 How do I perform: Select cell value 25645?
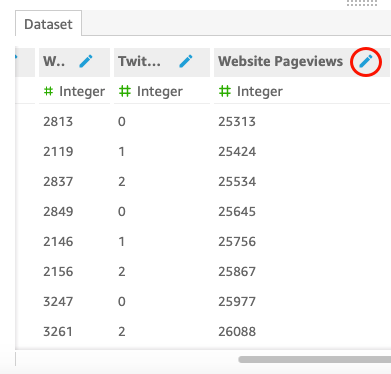237,212
